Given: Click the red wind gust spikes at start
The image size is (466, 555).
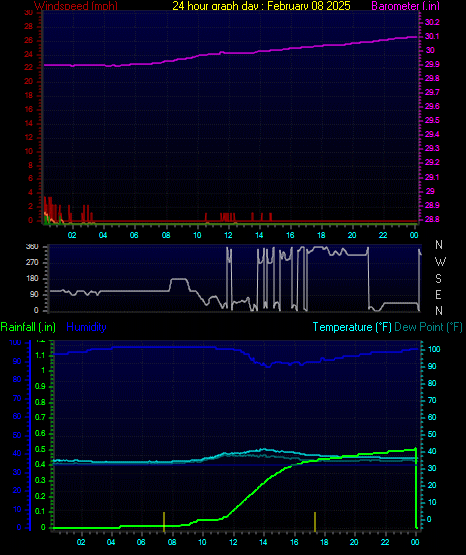Looking at the screenshot, I should 50,210.
